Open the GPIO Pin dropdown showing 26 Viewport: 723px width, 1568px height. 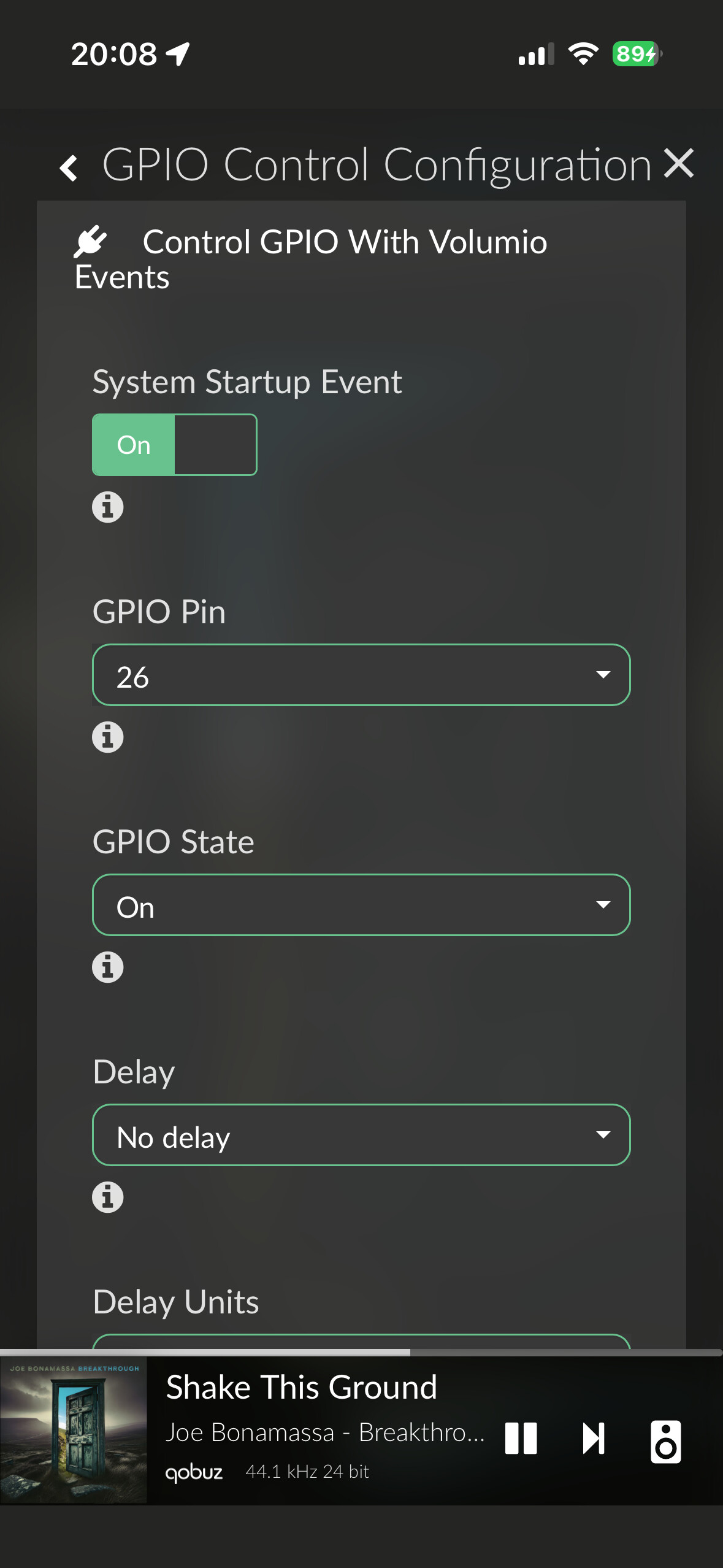[x=361, y=675]
